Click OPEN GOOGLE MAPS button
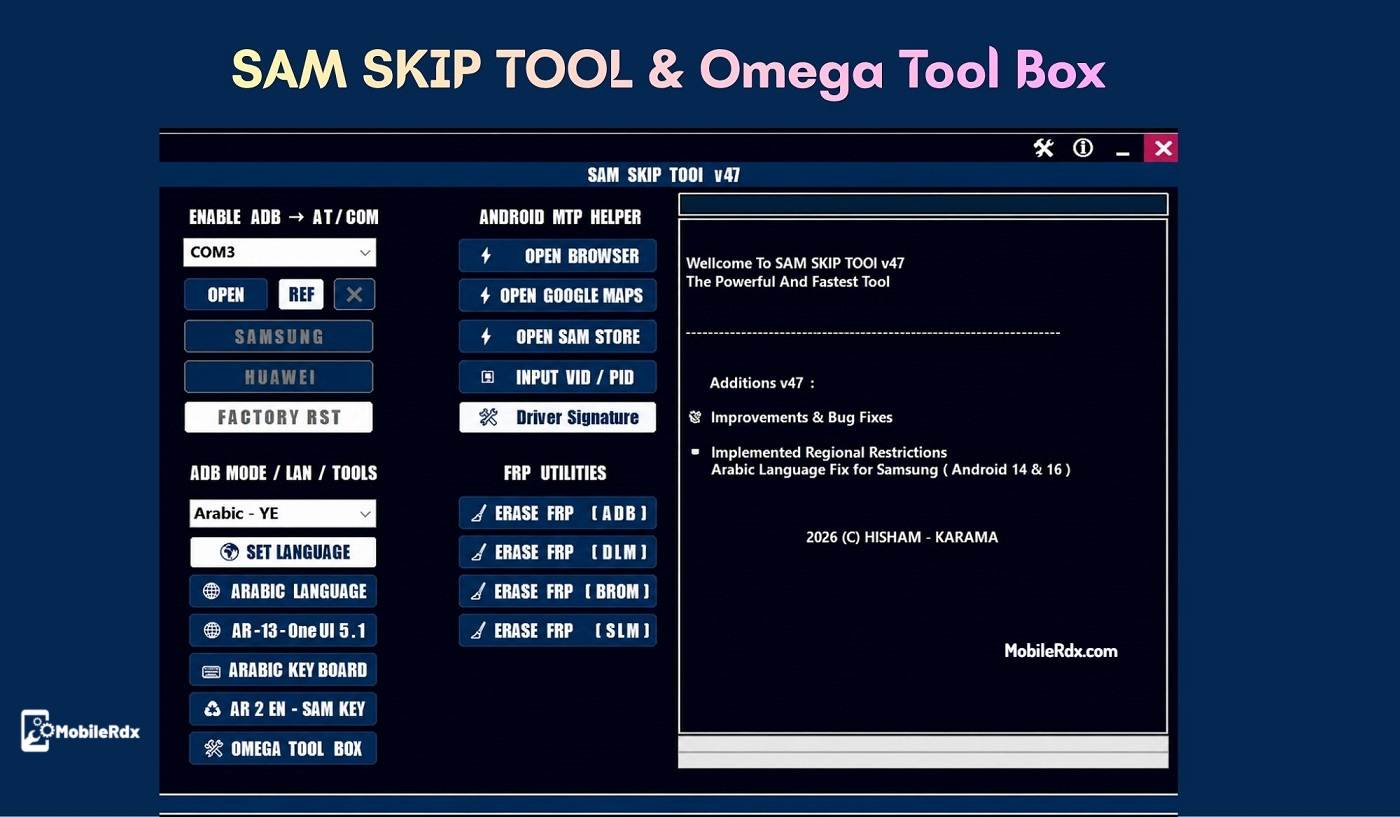Image resolution: width=1400 pixels, height=817 pixels. pos(558,295)
